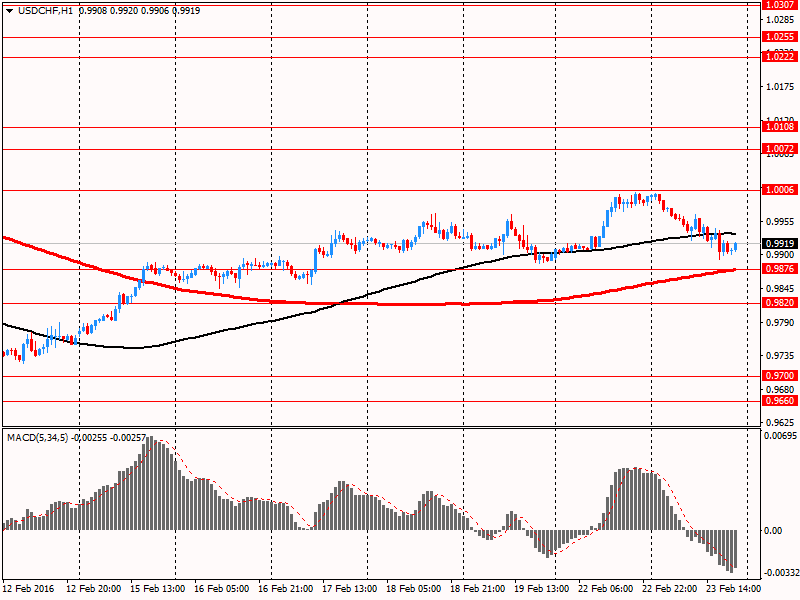800x600 pixels.
Task: Select the 0.00 MACD zero level label
Action: pyautogui.click(x=773, y=531)
